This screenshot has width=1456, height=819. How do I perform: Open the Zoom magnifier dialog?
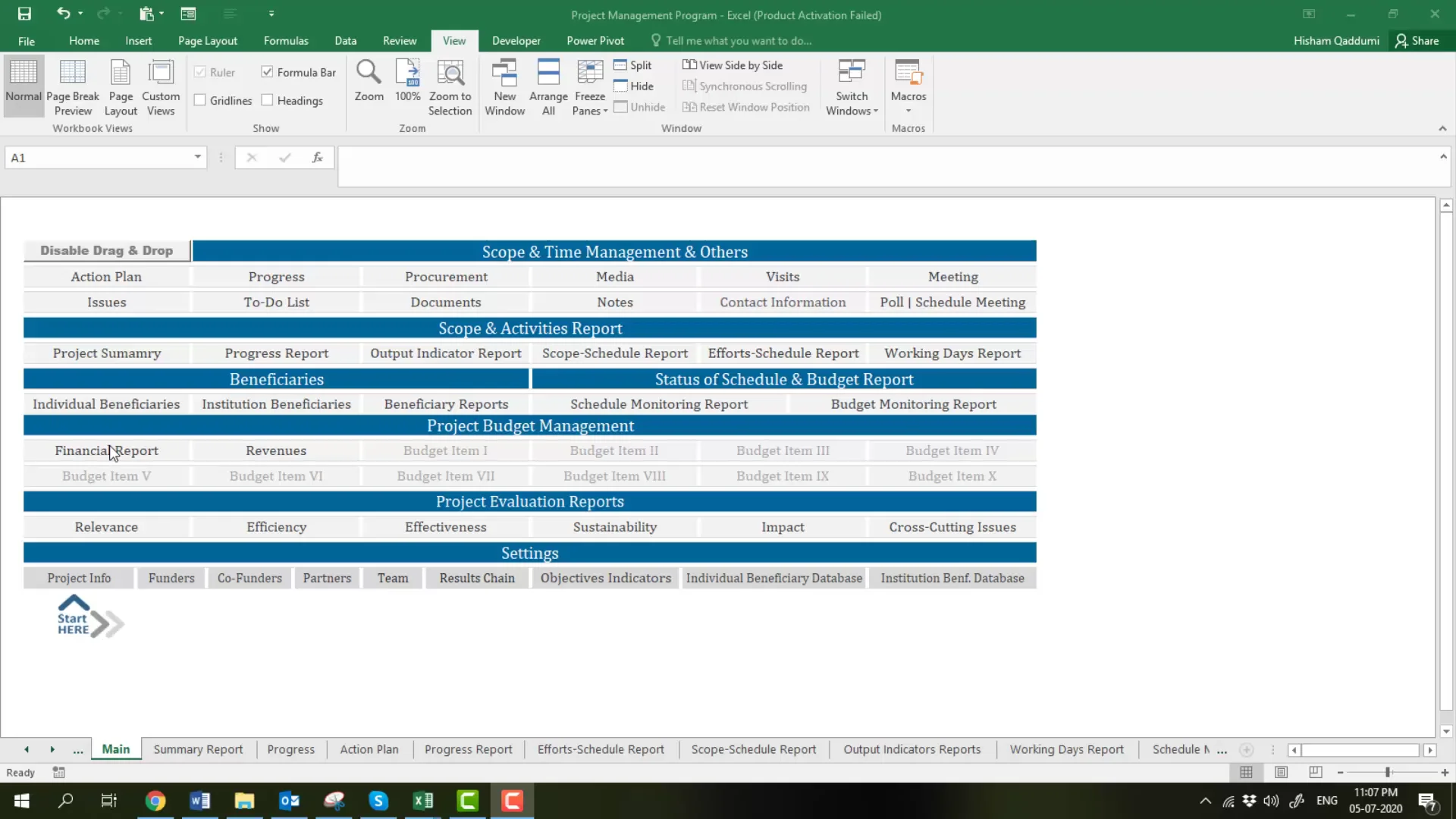[369, 80]
